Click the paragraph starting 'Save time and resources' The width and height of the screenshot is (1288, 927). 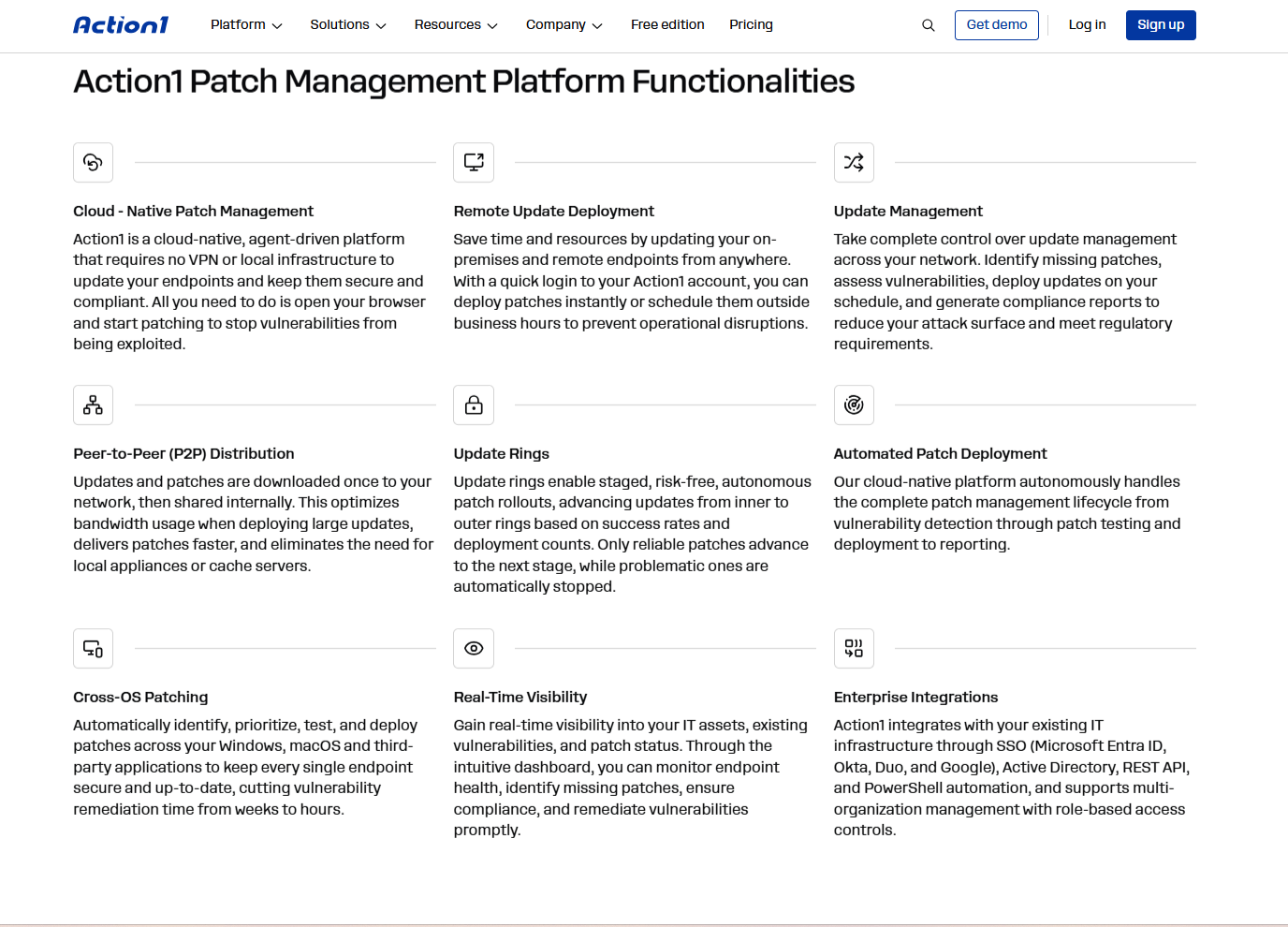coord(632,282)
